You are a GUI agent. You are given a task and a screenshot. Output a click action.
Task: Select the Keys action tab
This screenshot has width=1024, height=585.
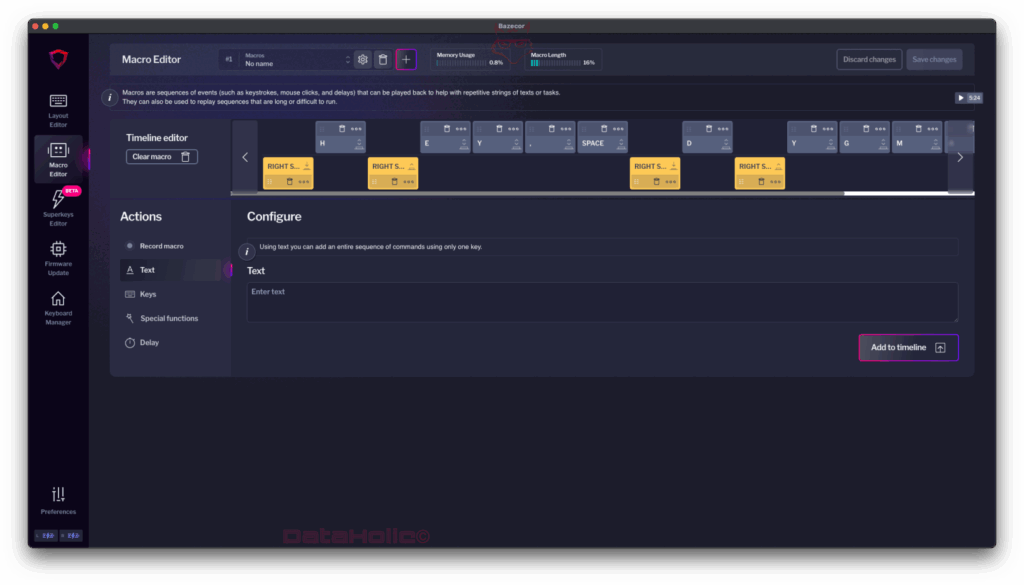pyautogui.click(x=148, y=294)
